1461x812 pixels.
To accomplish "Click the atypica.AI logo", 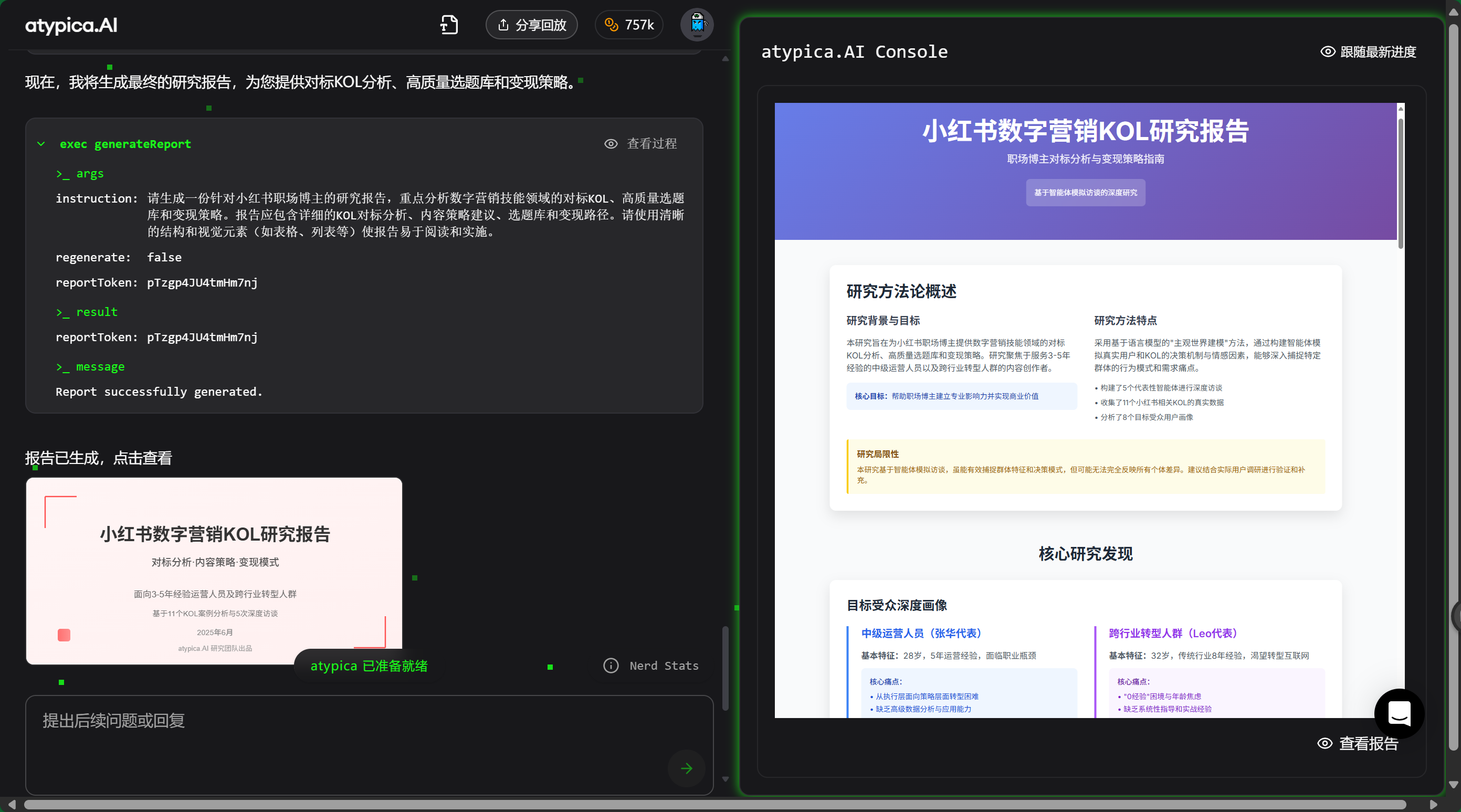I will (71, 25).
